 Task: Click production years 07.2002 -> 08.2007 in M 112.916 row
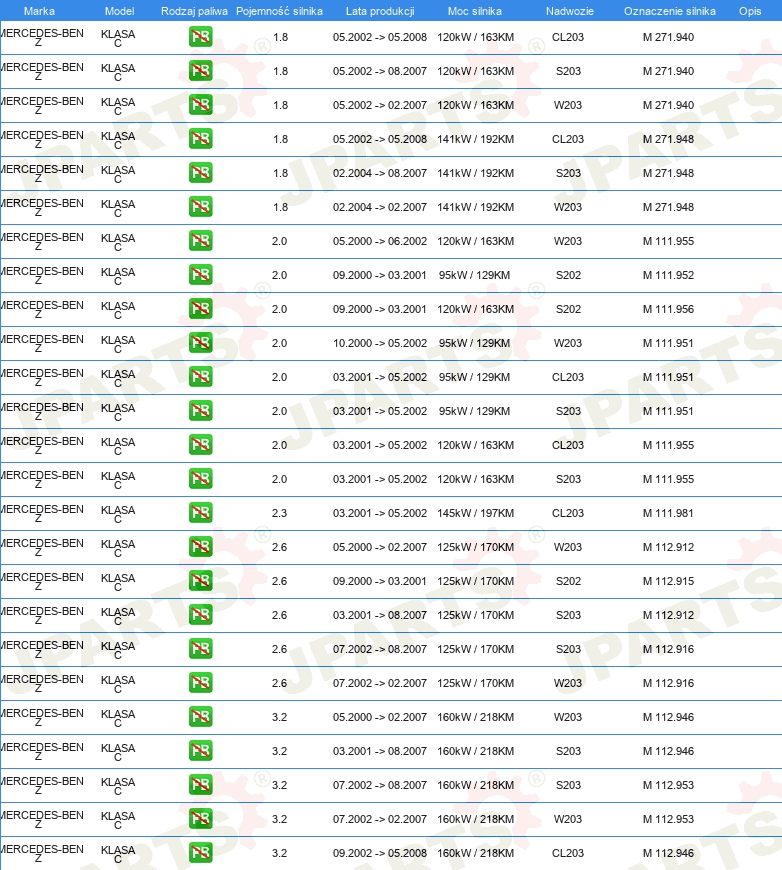coord(380,649)
